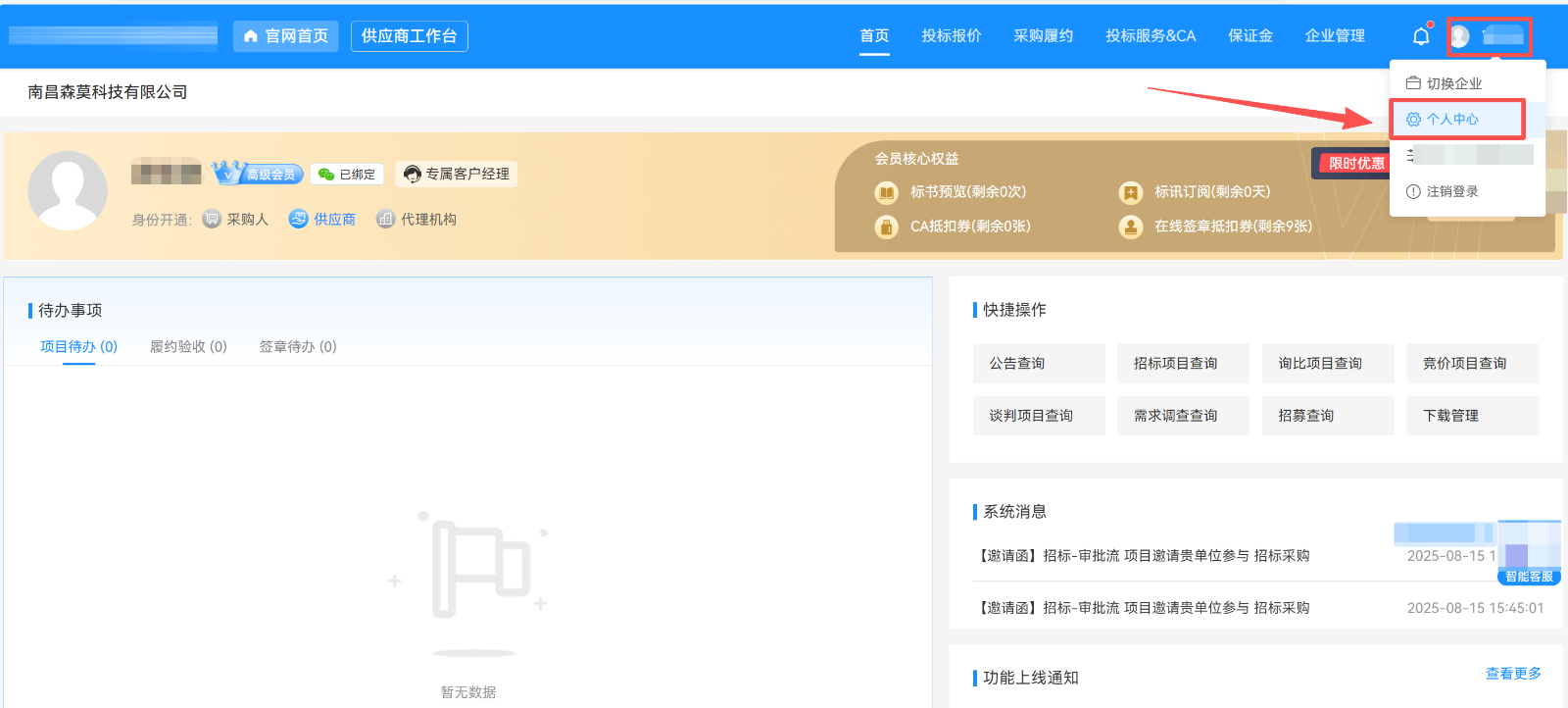Open 供应商工作台
This screenshot has width=1568, height=708.
tap(410, 36)
